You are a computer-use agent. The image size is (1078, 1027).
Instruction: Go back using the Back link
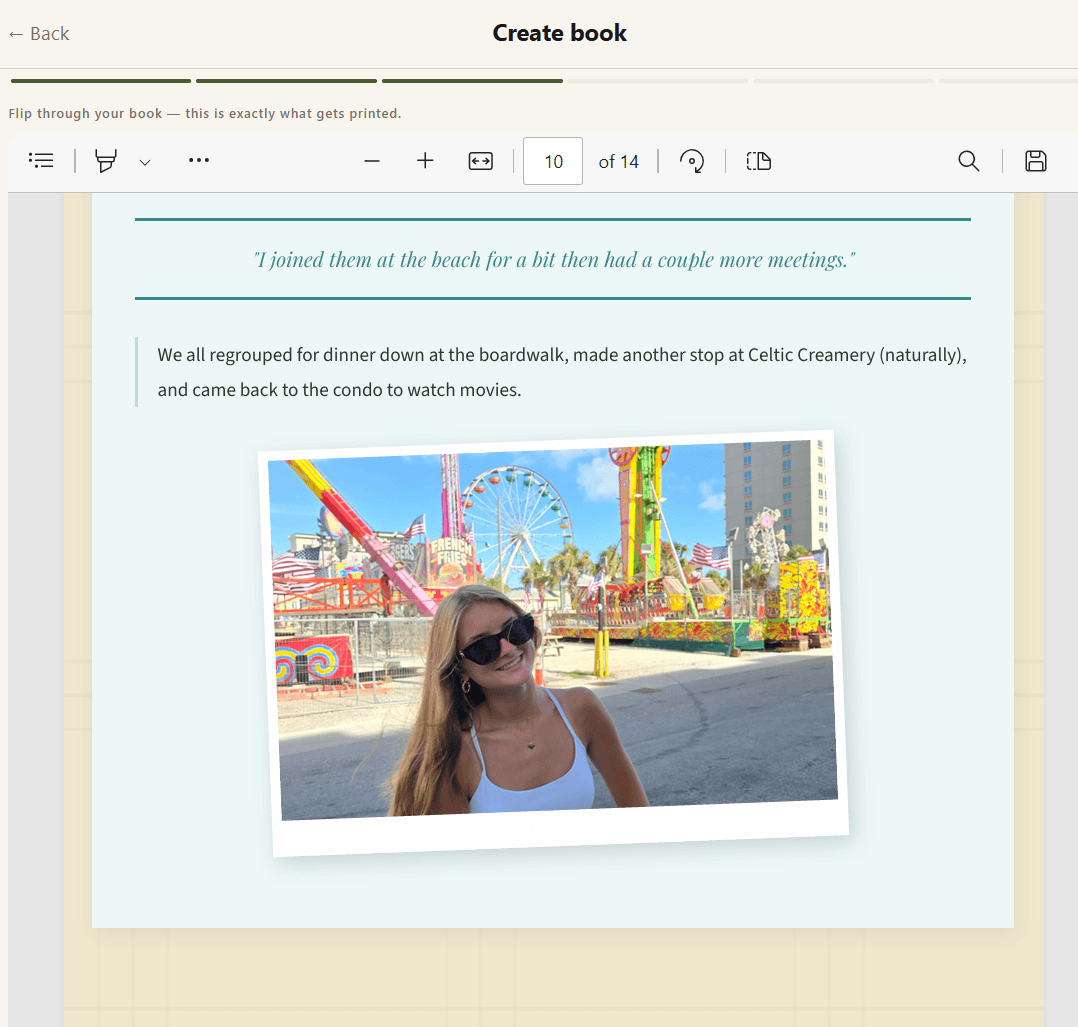click(x=39, y=34)
